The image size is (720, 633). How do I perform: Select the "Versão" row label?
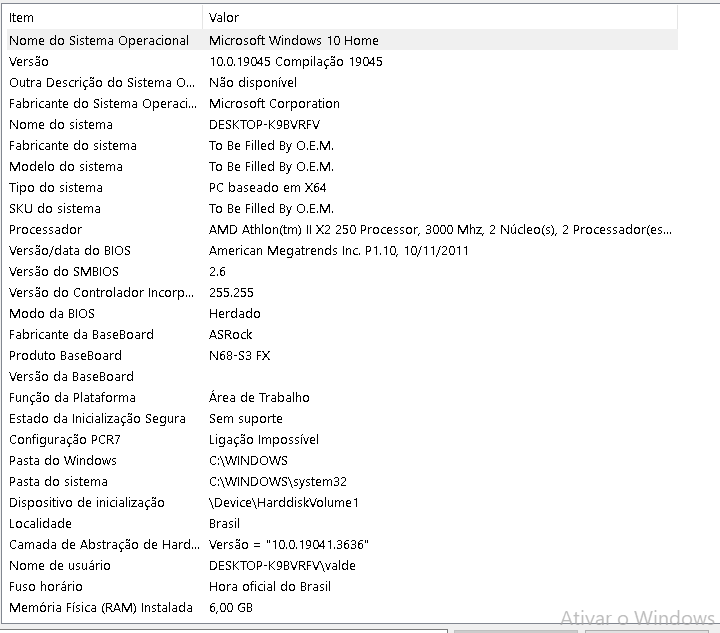point(29,62)
